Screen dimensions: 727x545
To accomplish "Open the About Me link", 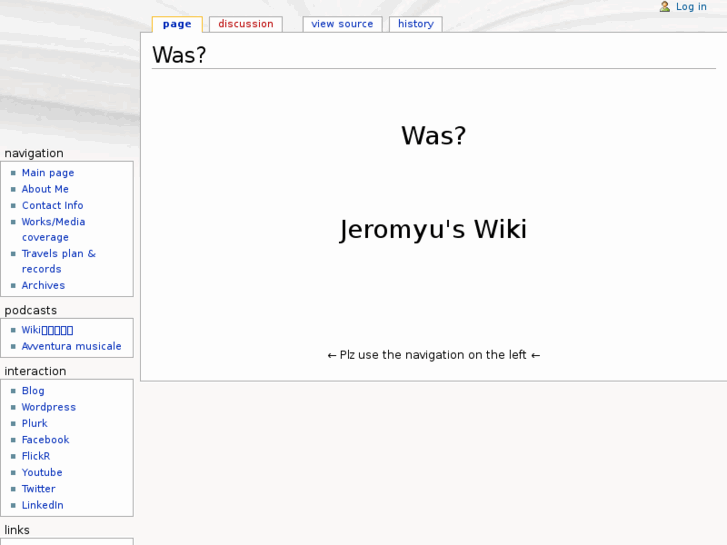I will point(45,189).
